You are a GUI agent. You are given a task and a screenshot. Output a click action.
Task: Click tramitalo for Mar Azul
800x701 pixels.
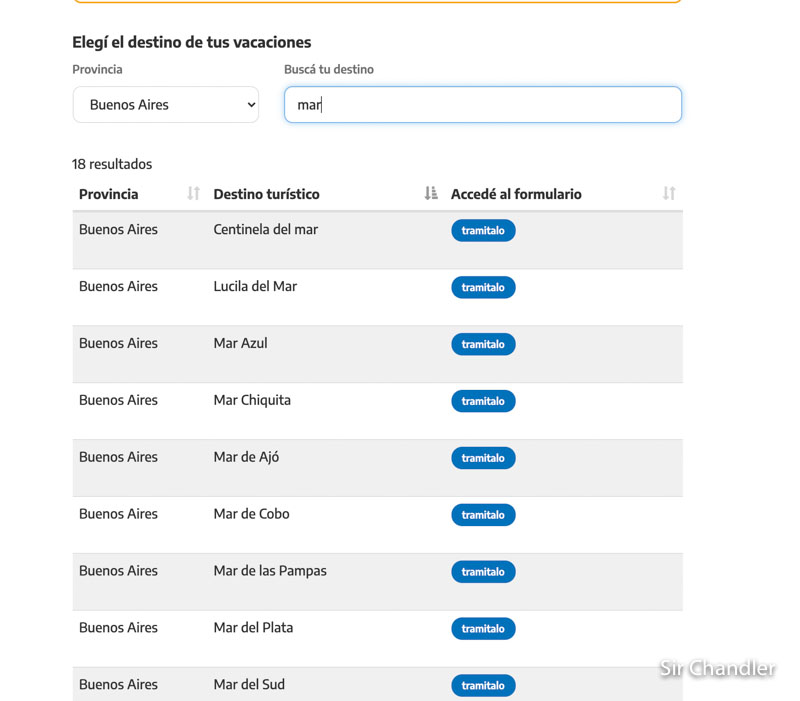(x=483, y=344)
